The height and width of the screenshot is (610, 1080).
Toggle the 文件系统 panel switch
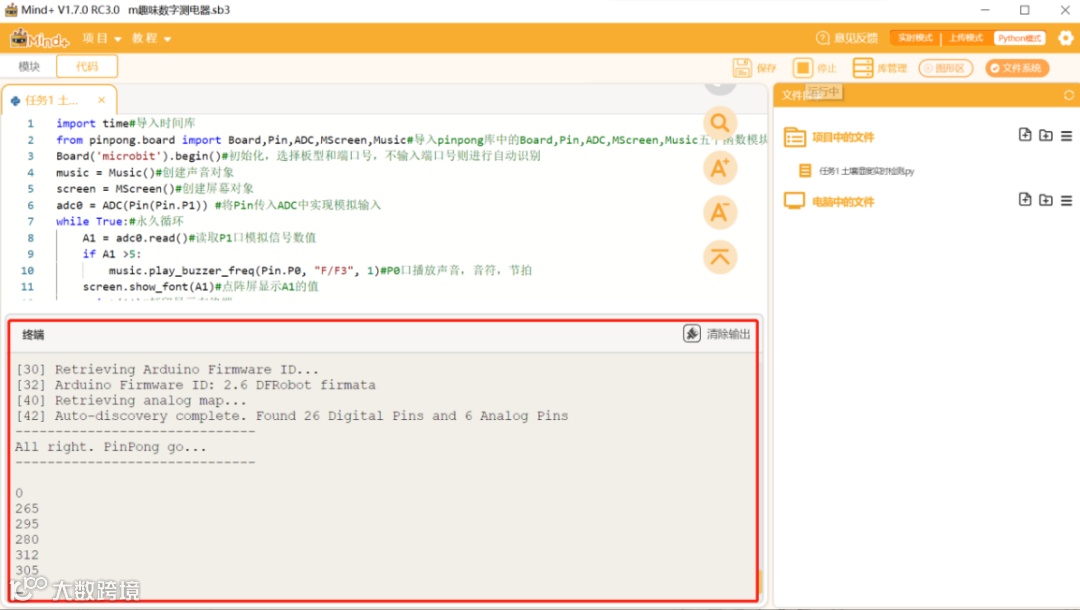coord(1017,68)
